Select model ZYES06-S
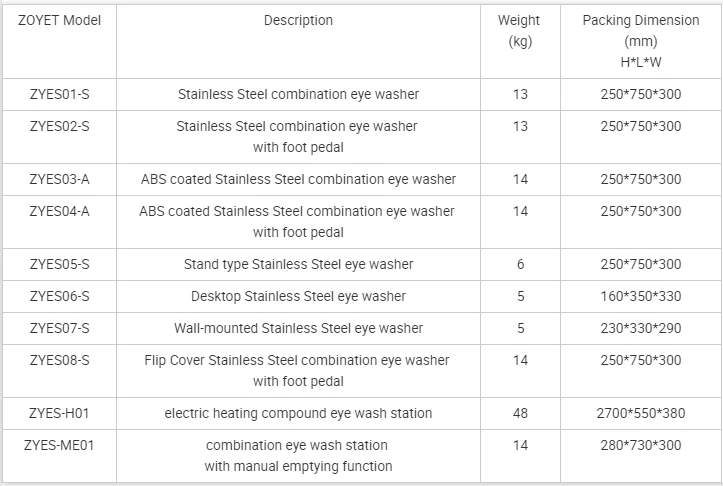Viewport: 723px width, 486px height. click(60, 296)
